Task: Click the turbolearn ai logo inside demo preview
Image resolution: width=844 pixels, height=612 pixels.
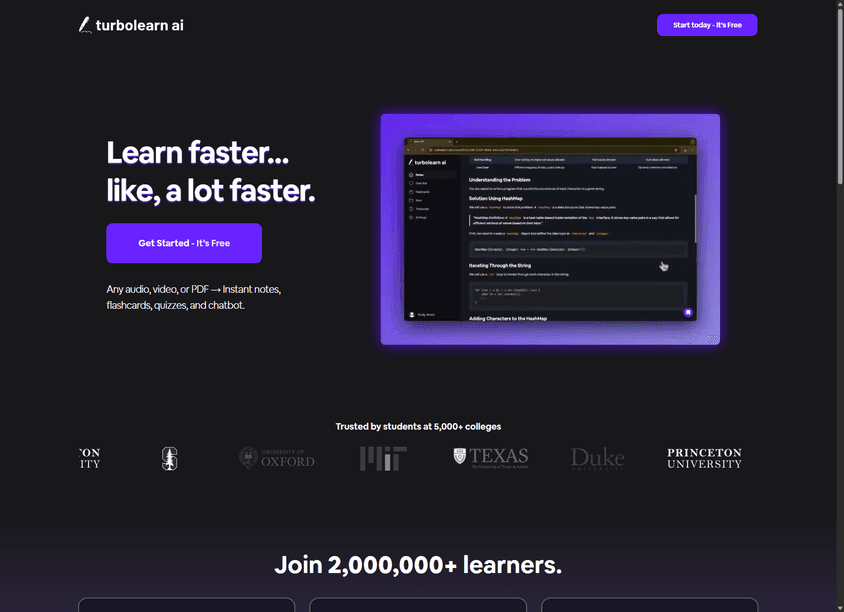Action: 427,162
